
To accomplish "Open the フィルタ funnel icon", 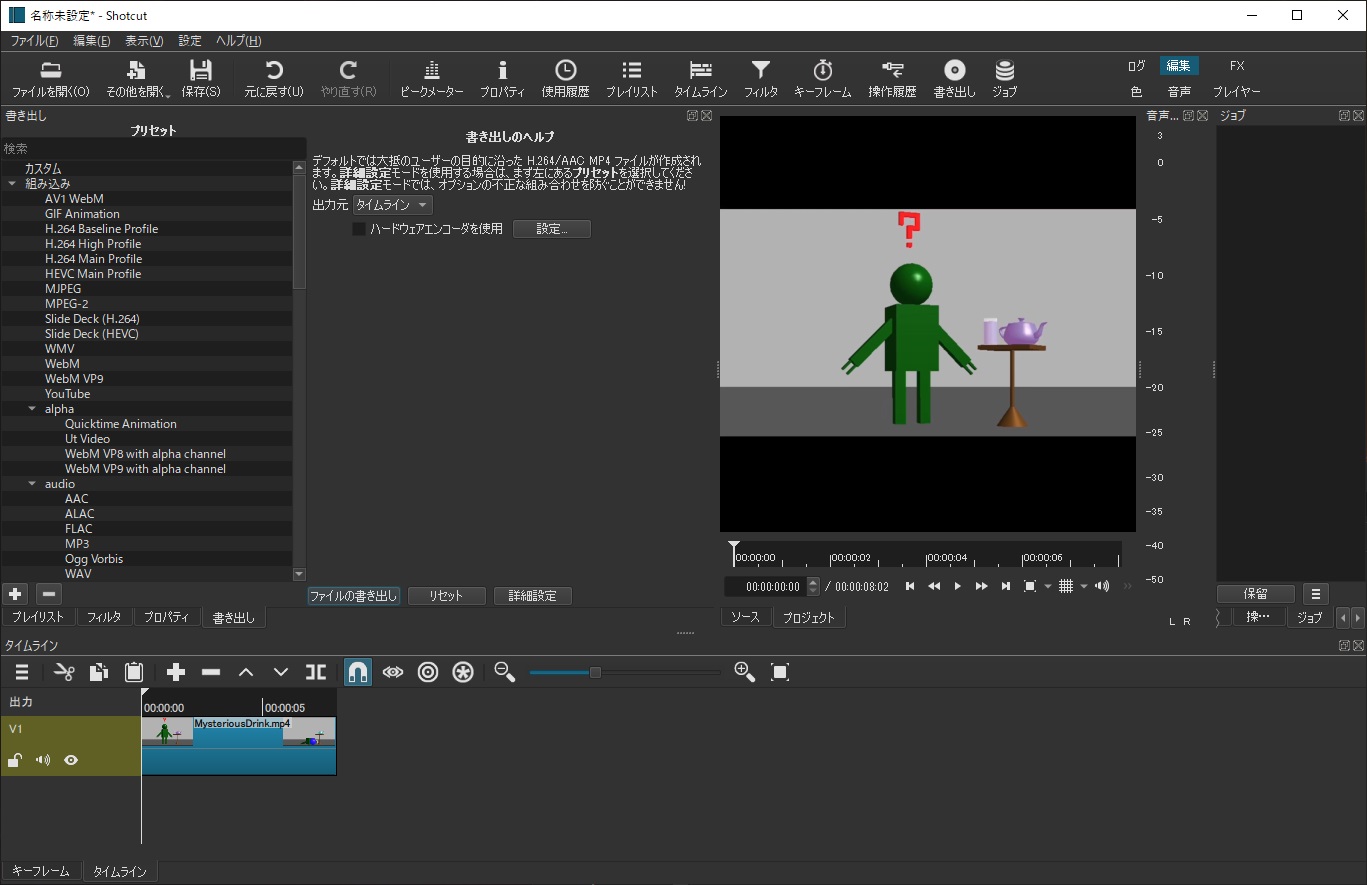I will coord(761,79).
